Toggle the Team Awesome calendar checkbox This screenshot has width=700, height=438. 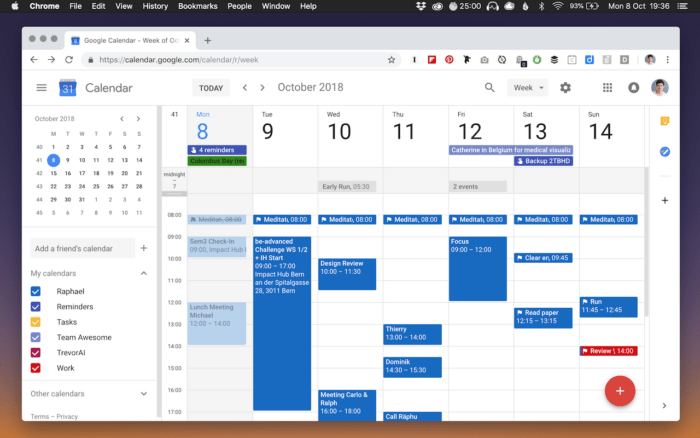pyautogui.click(x=36, y=338)
